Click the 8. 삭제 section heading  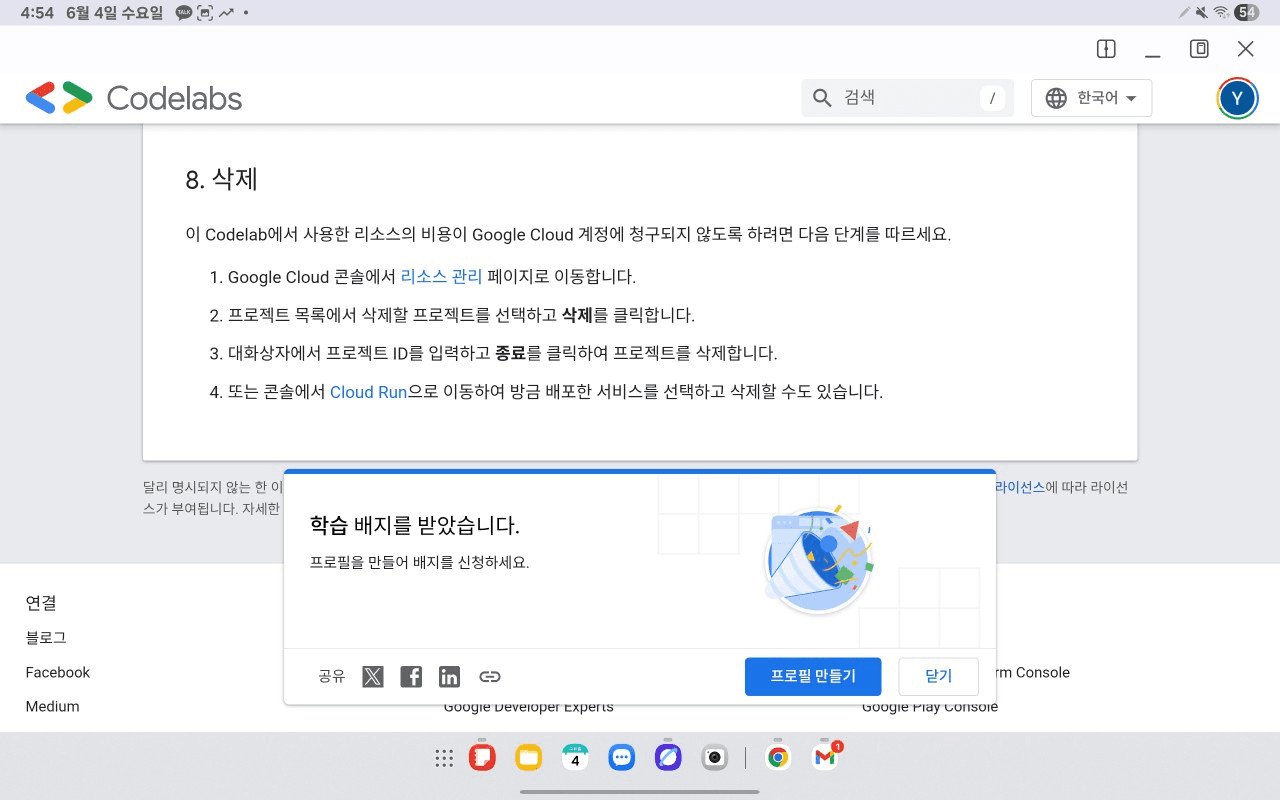[222, 180]
